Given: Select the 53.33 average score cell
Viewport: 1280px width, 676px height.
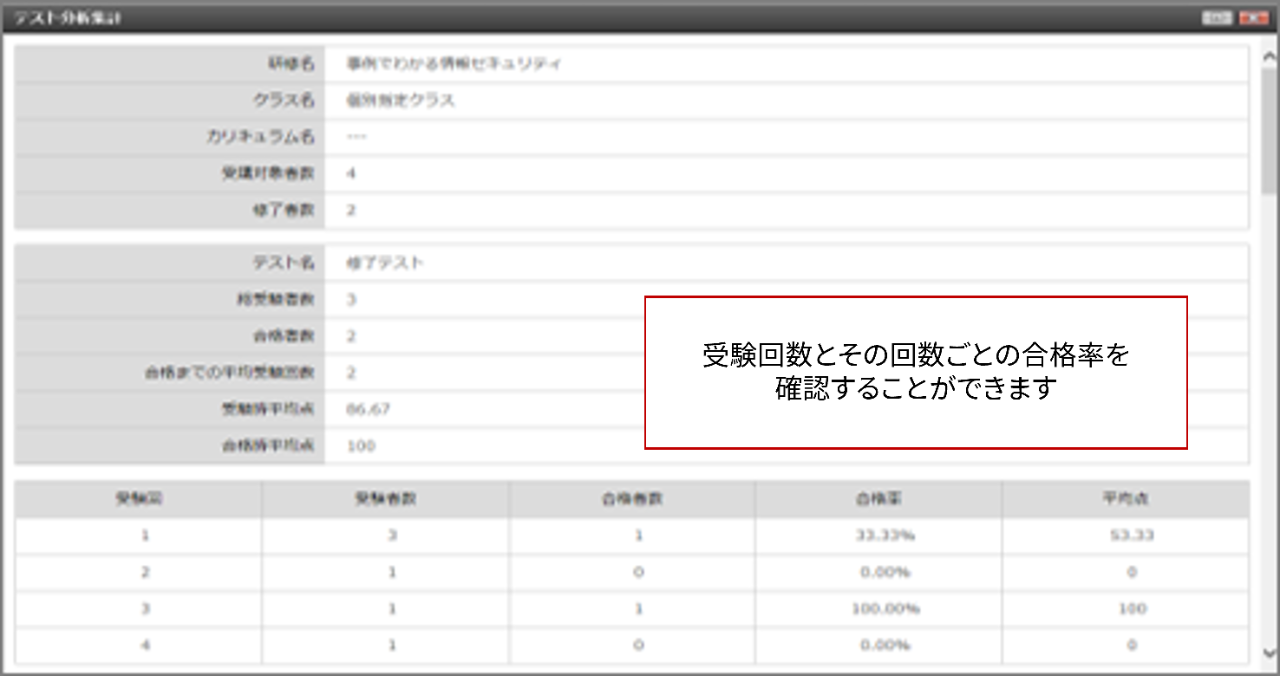Looking at the screenshot, I should click(1131, 535).
